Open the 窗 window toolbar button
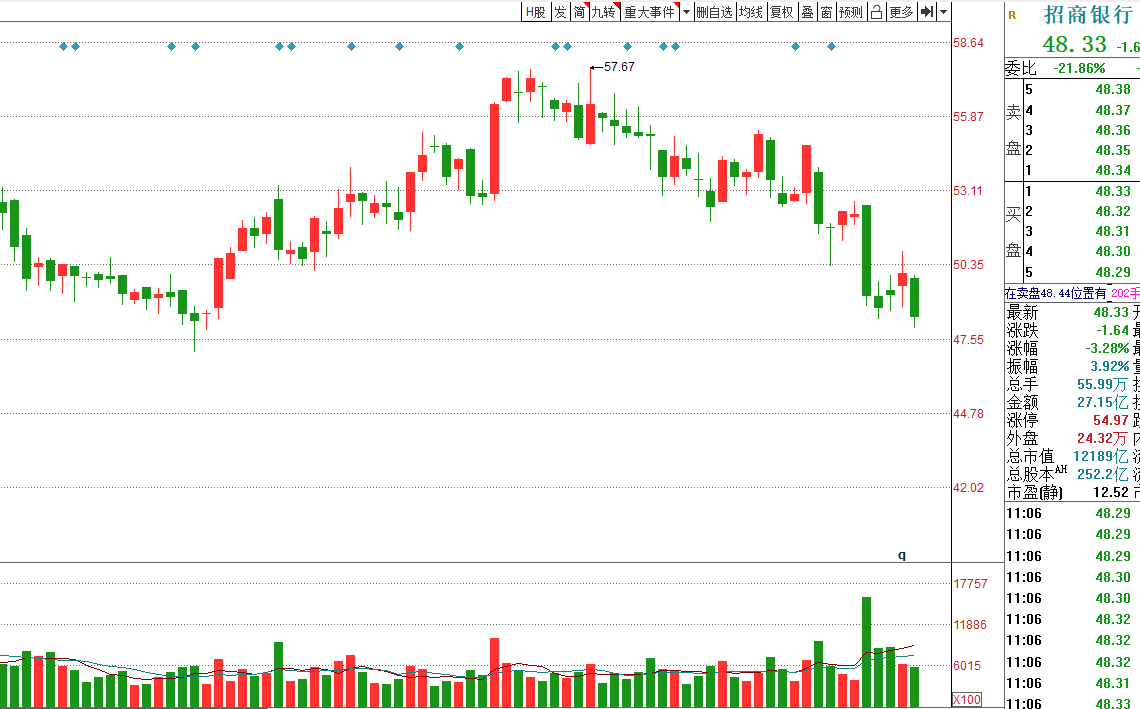The width and height of the screenshot is (1140, 709). (827, 12)
